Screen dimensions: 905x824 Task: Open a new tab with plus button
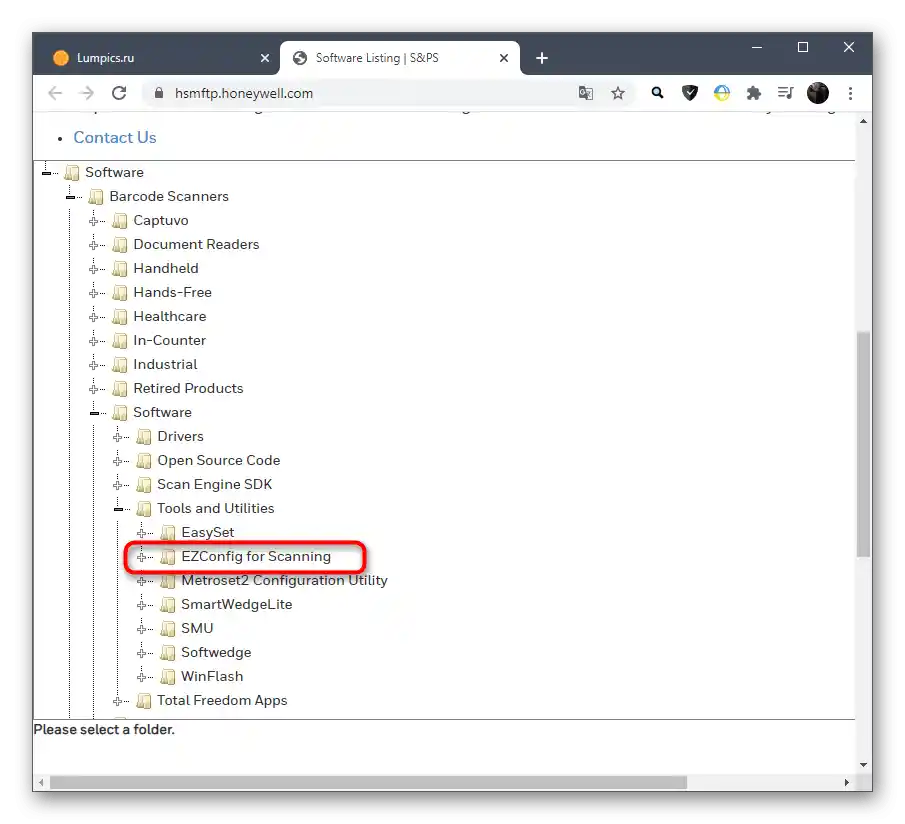[x=541, y=58]
